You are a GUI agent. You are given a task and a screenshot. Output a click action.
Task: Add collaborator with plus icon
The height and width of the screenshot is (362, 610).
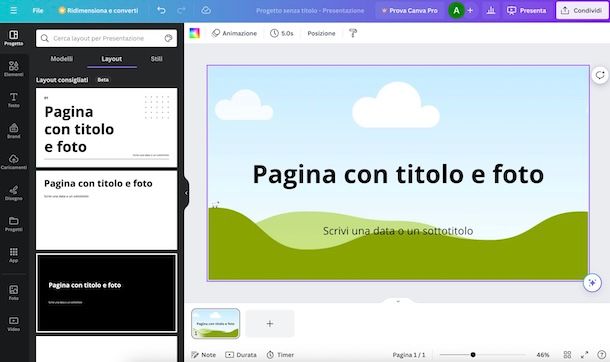coord(470,10)
